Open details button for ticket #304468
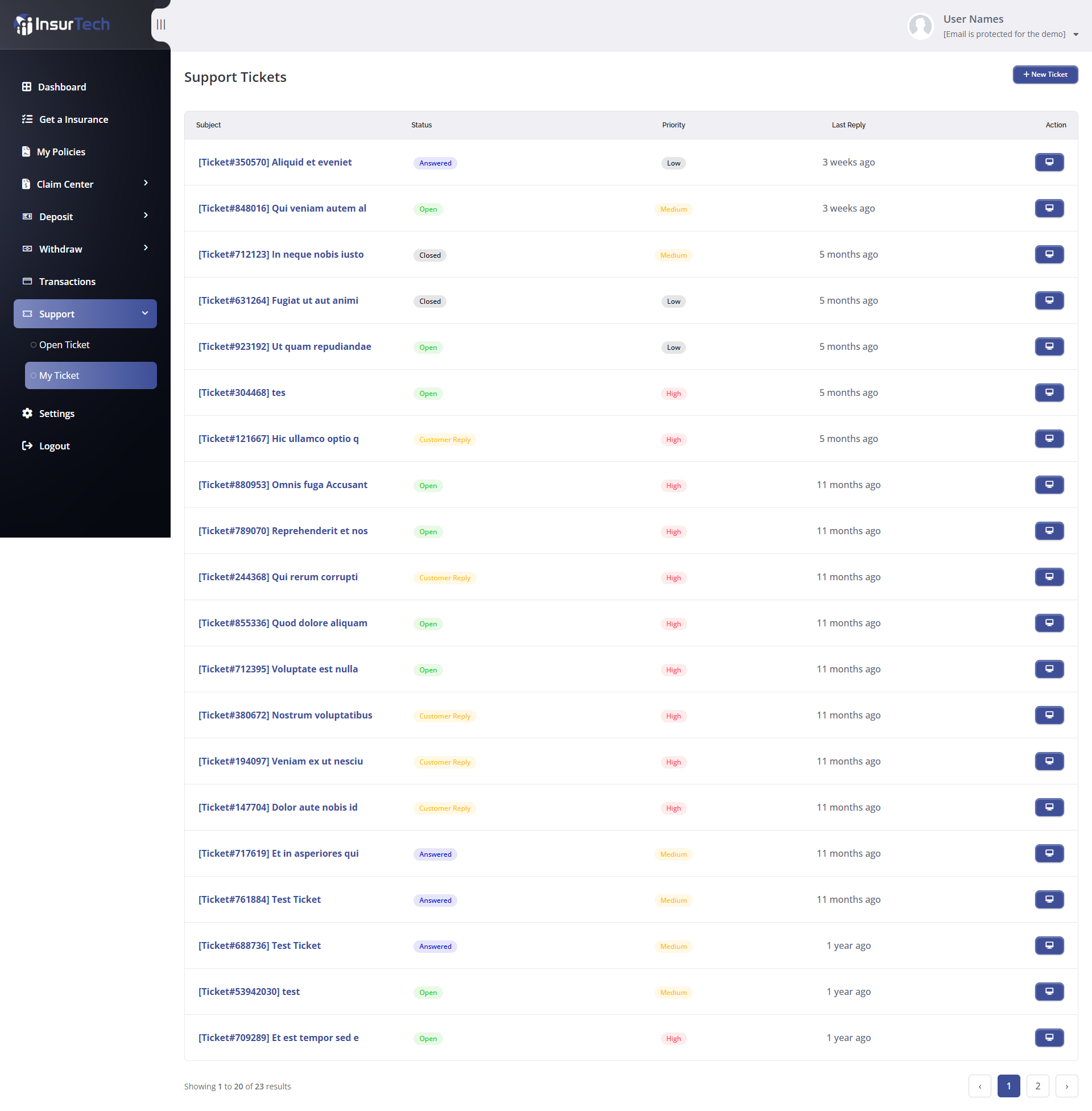 click(x=1048, y=393)
